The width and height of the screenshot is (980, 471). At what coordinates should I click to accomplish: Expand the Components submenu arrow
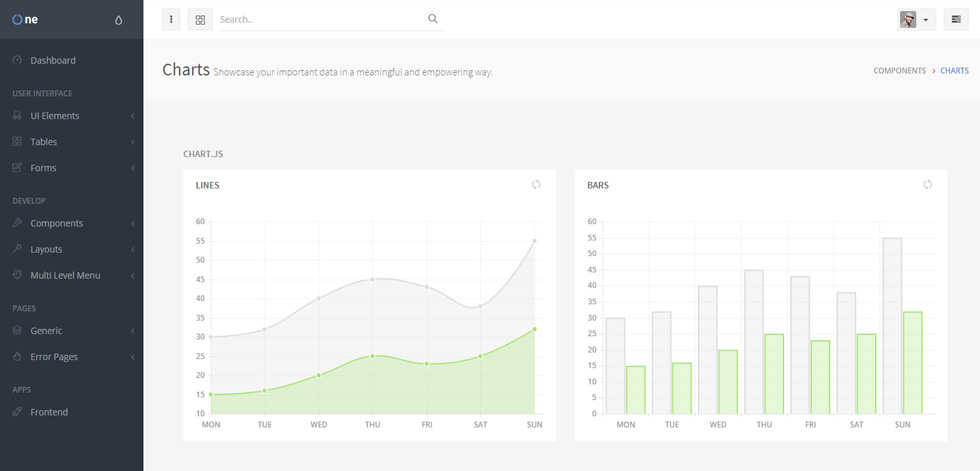132,224
